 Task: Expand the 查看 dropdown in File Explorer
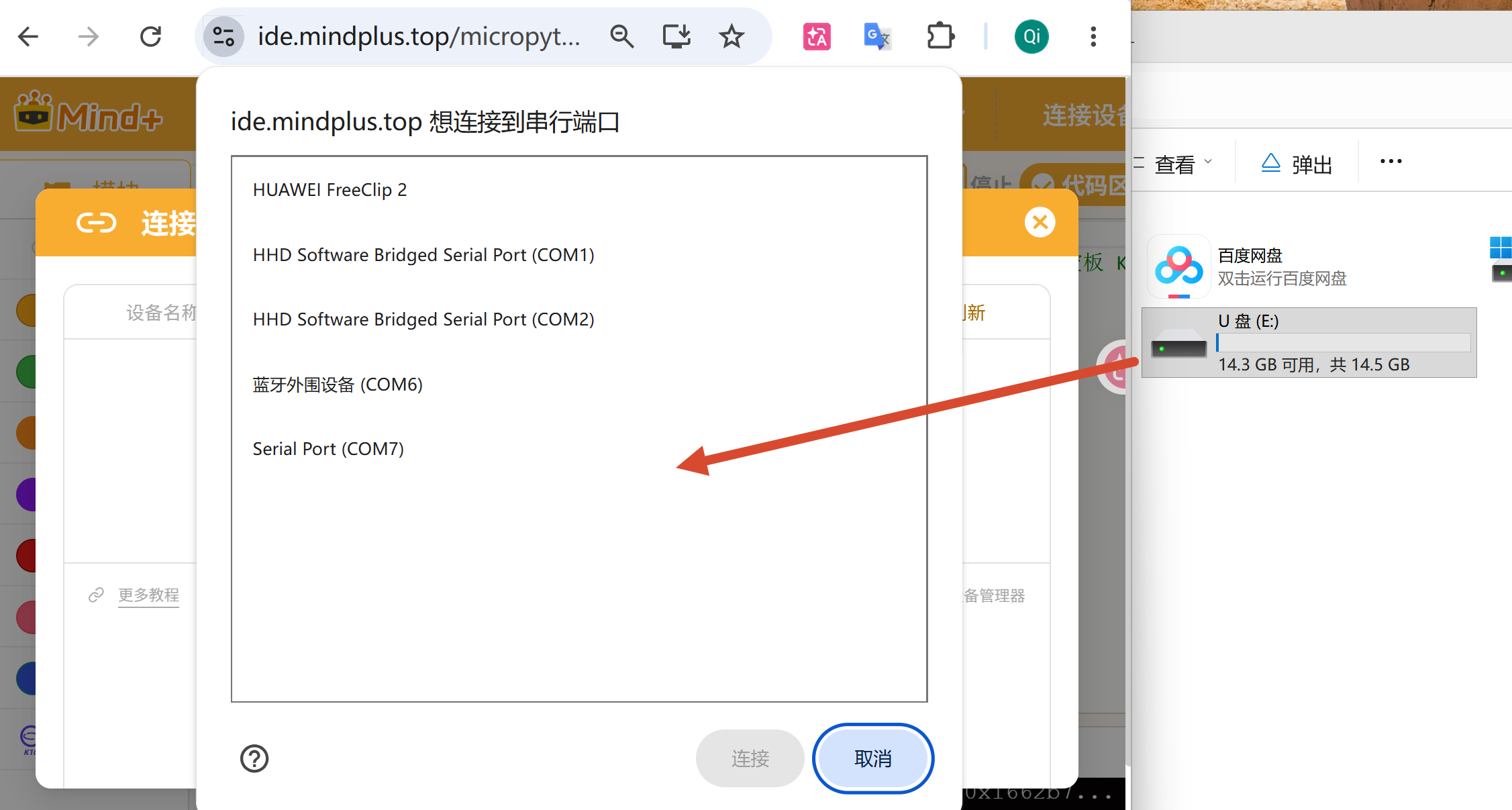click(x=1182, y=164)
